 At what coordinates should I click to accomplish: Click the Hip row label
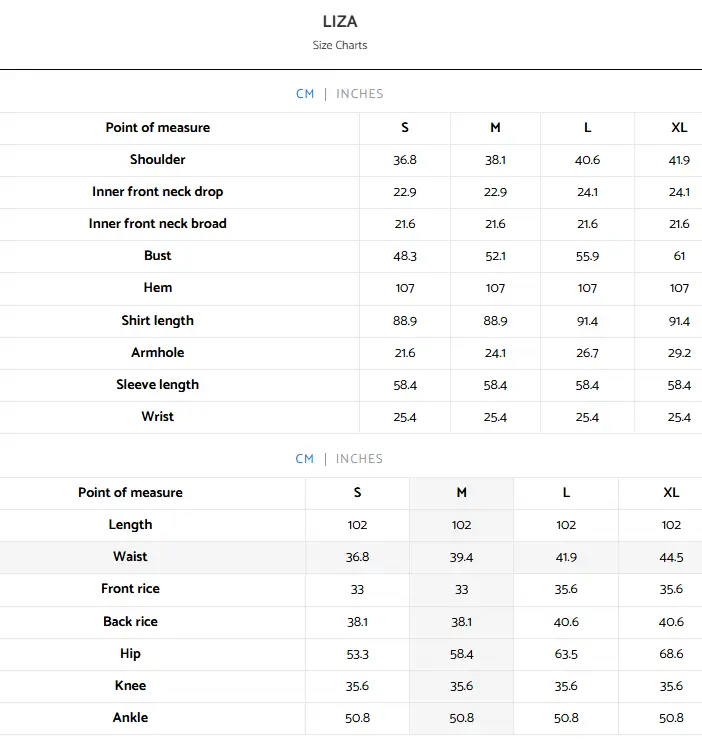pyautogui.click(x=131, y=654)
